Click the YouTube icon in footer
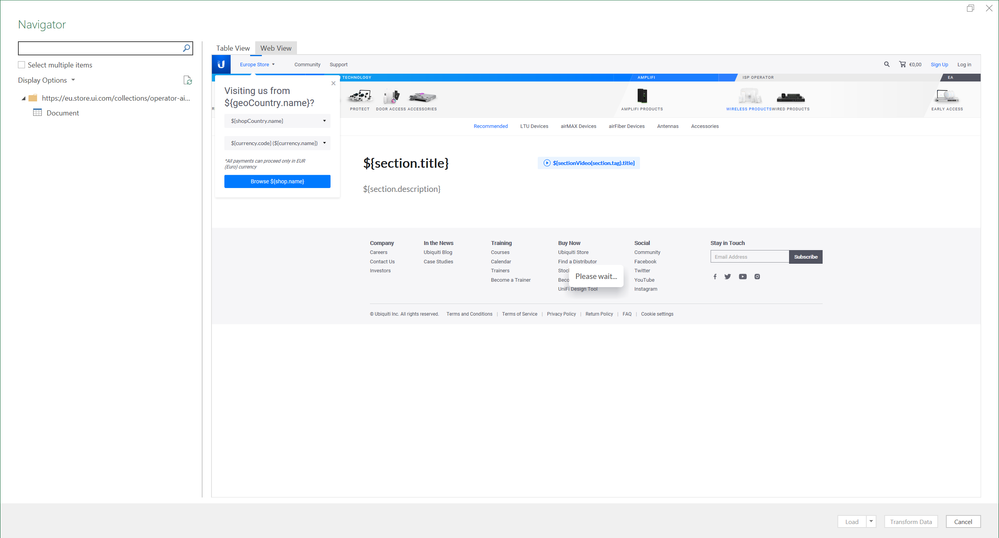 [x=742, y=277]
